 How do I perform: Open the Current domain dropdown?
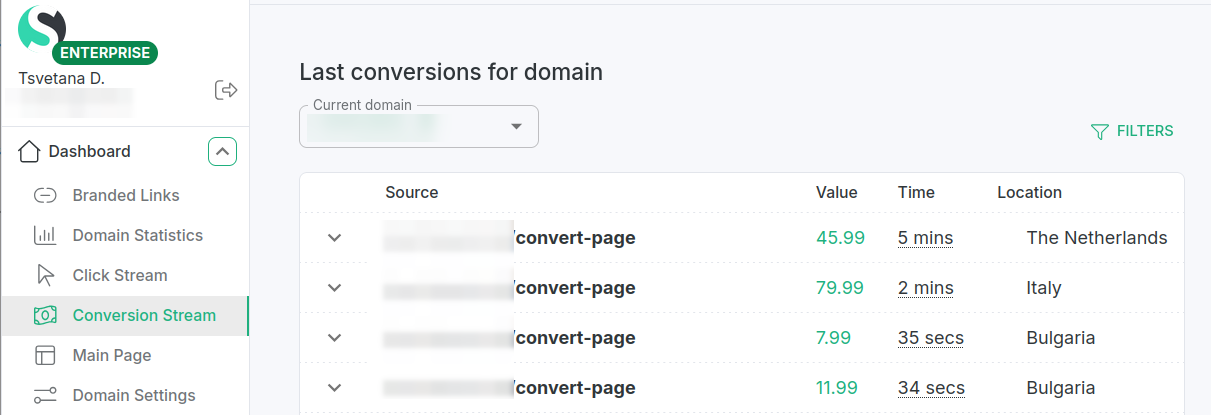coord(517,126)
